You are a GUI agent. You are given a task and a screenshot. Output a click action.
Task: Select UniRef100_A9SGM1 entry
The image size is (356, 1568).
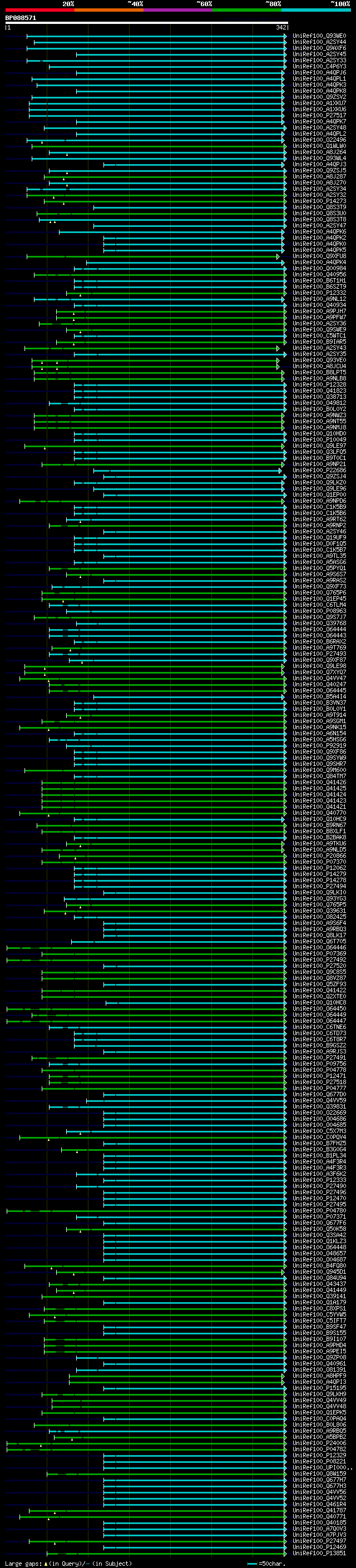point(319,721)
